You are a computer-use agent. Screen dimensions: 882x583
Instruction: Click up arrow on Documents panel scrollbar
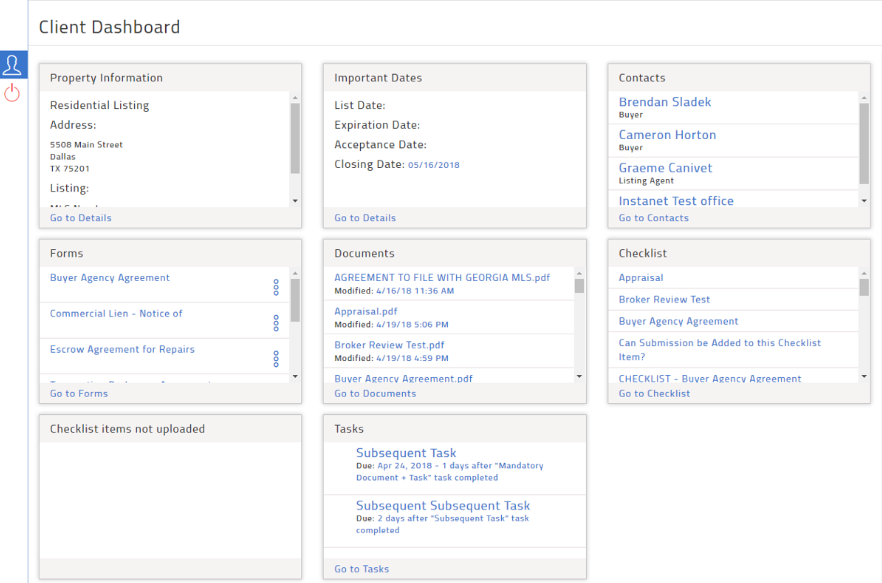tap(579, 271)
